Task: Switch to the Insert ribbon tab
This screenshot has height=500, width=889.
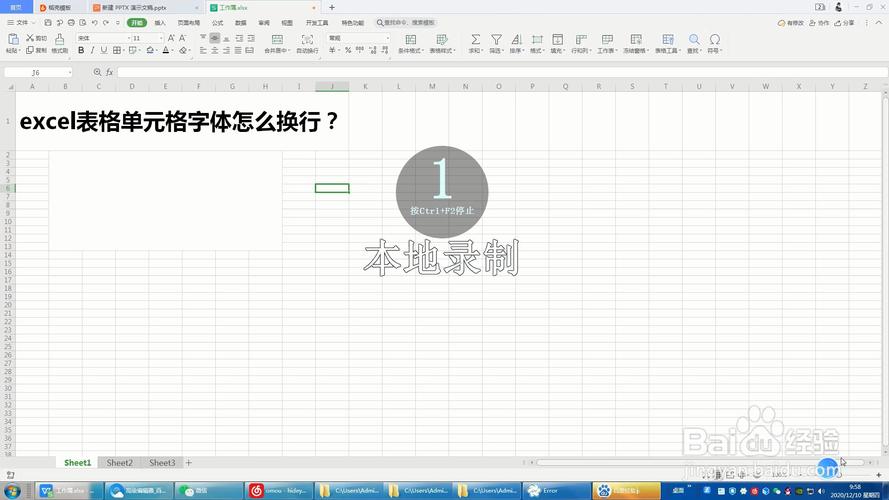Action: click(x=160, y=23)
